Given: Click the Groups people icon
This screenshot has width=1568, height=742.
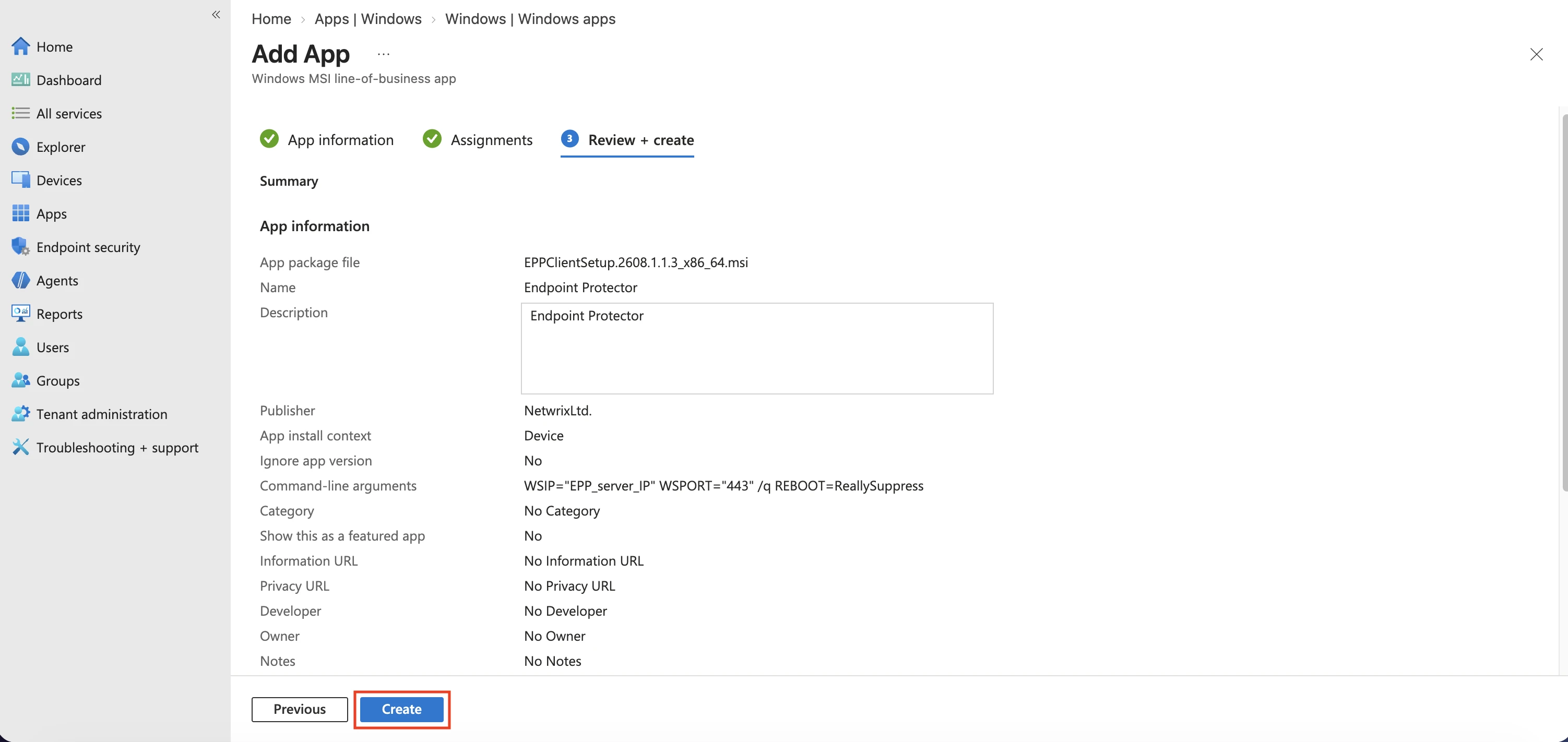Looking at the screenshot, I should tap(21, 380).
